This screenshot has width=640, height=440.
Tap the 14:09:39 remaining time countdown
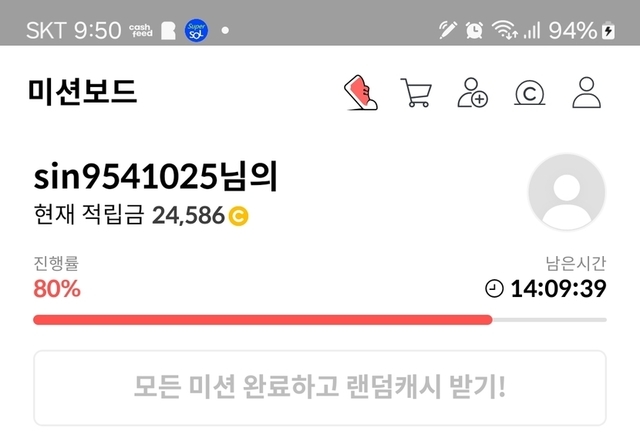tap(558, 289)
